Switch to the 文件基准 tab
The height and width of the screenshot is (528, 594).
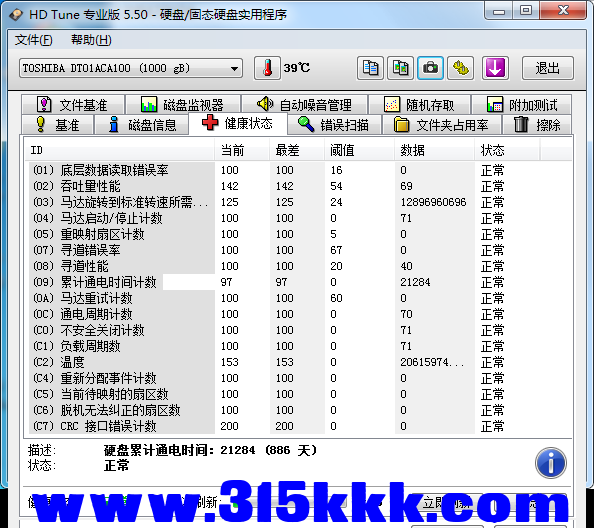[x=73, y=105]
